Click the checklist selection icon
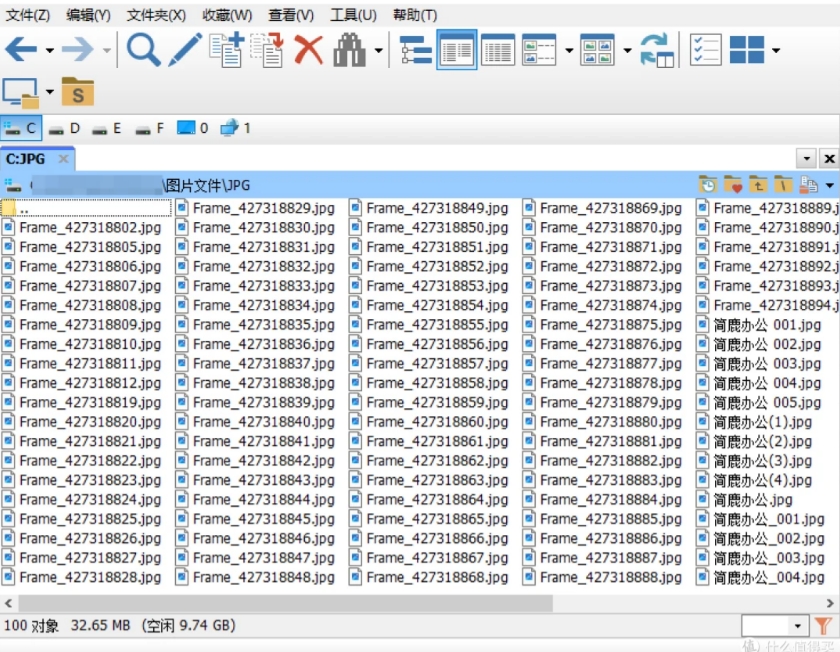Screen dimensions: 840x652 coord(705,50)
